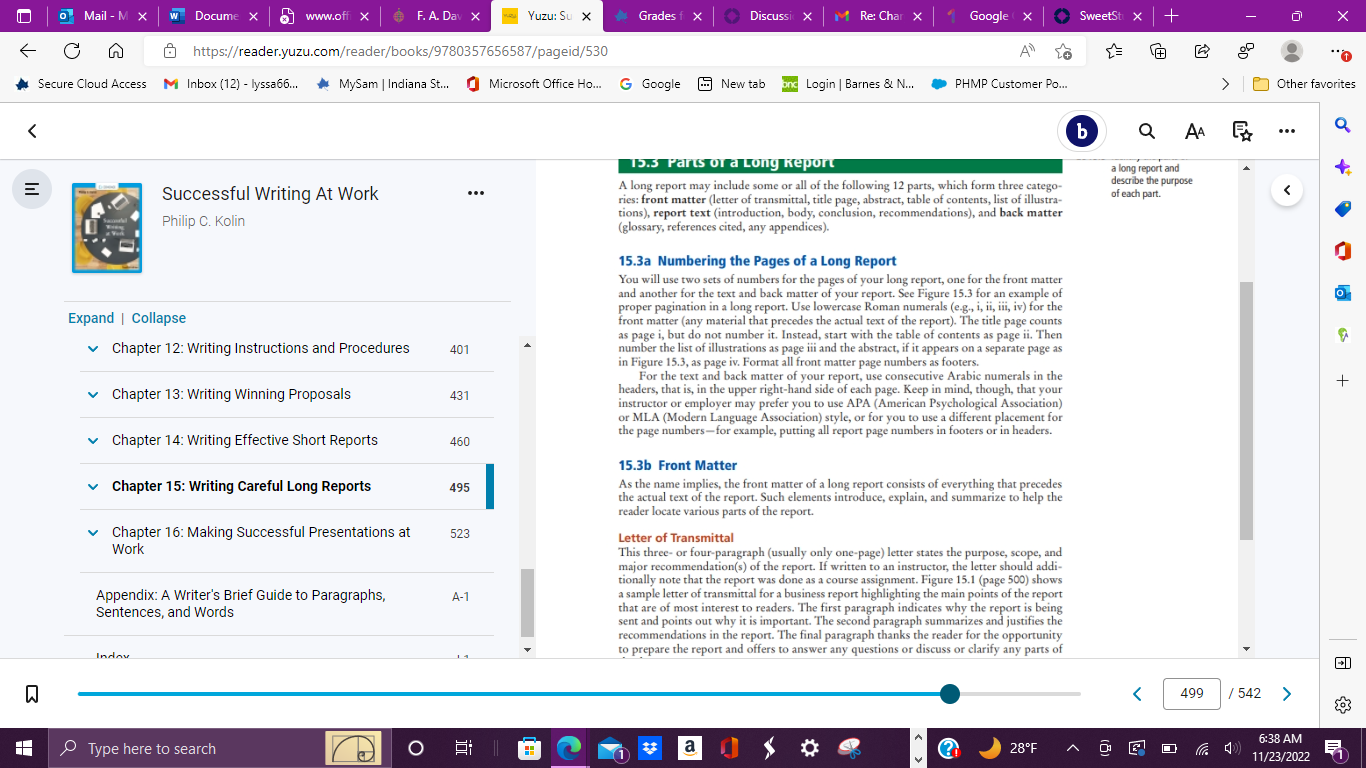The height and width of the screenshot is (768, 1366).
Task: Click the reading progress slider handle
Action: click(x=950, y=694)
